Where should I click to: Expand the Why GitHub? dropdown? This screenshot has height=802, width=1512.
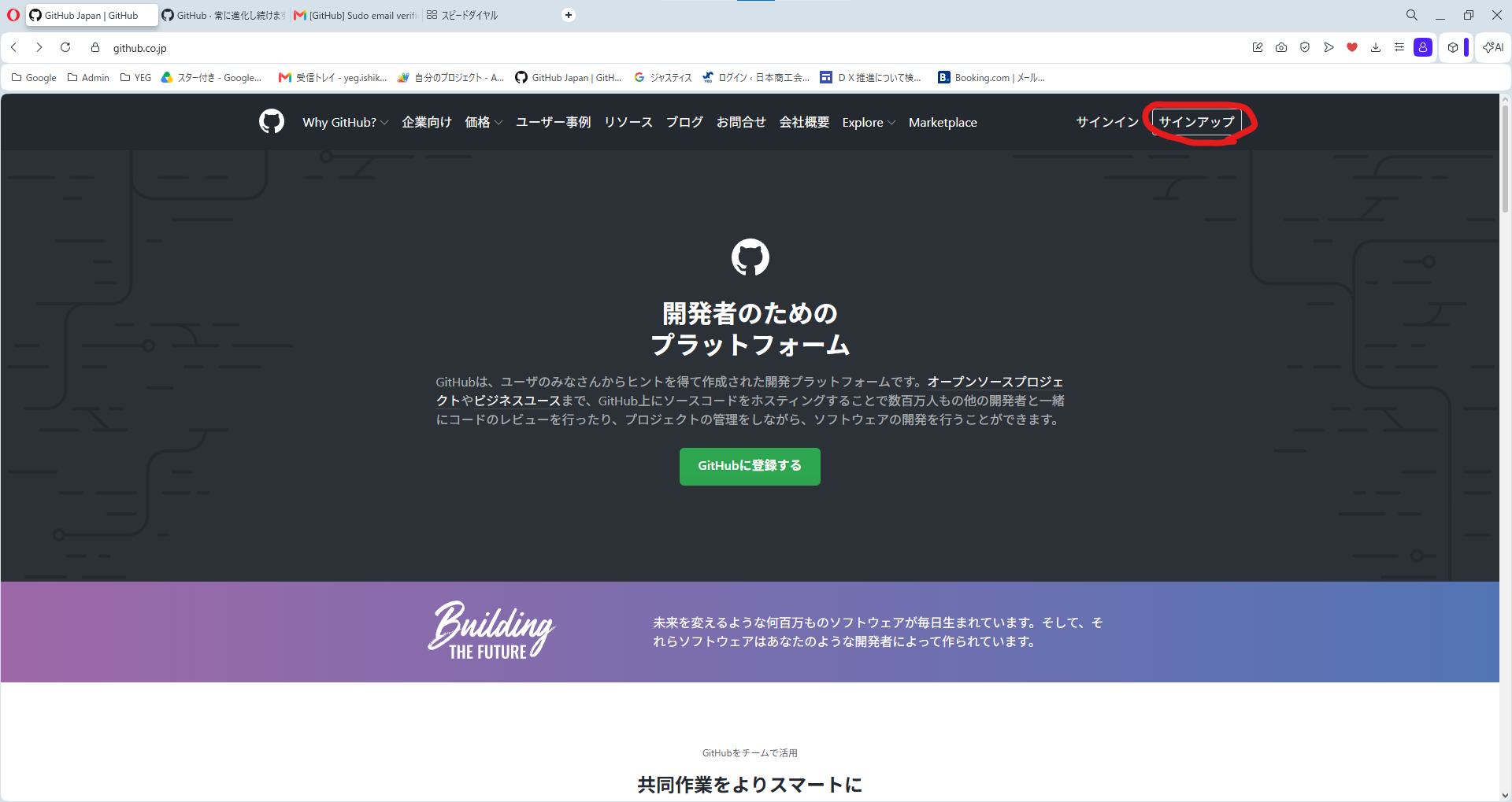pyautogui.click(x=345, y=122)
